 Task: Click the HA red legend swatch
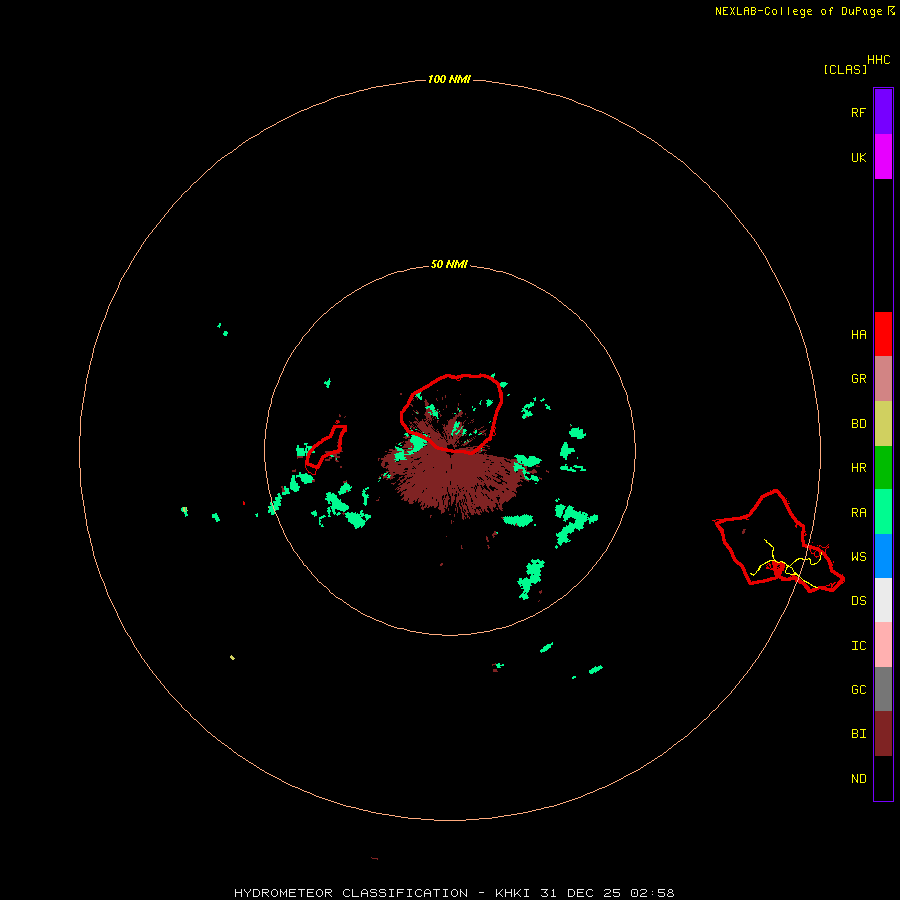[883, 334]
